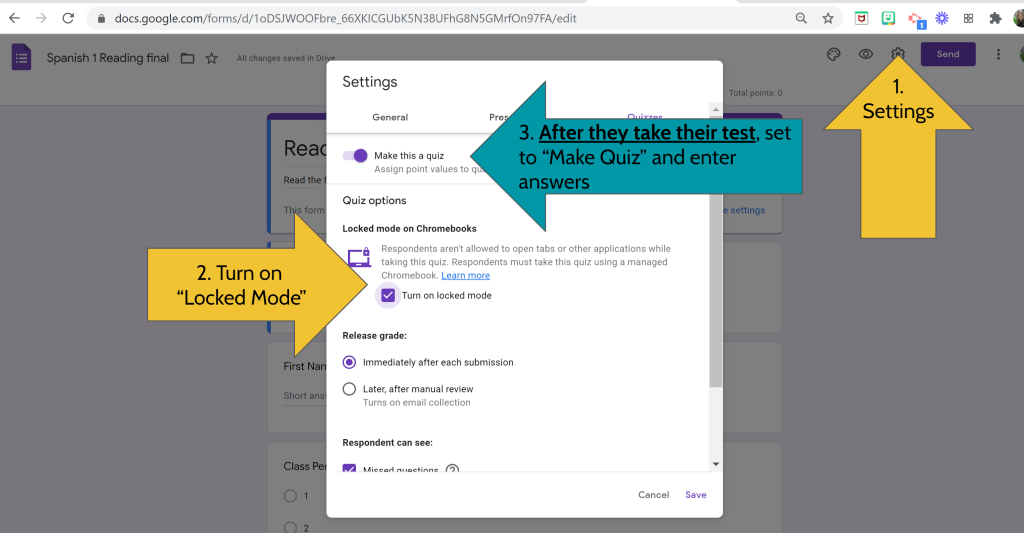Viewport: 1024px width, 533px height.
Task: Click the Save button in Settings
Action: 695,495
